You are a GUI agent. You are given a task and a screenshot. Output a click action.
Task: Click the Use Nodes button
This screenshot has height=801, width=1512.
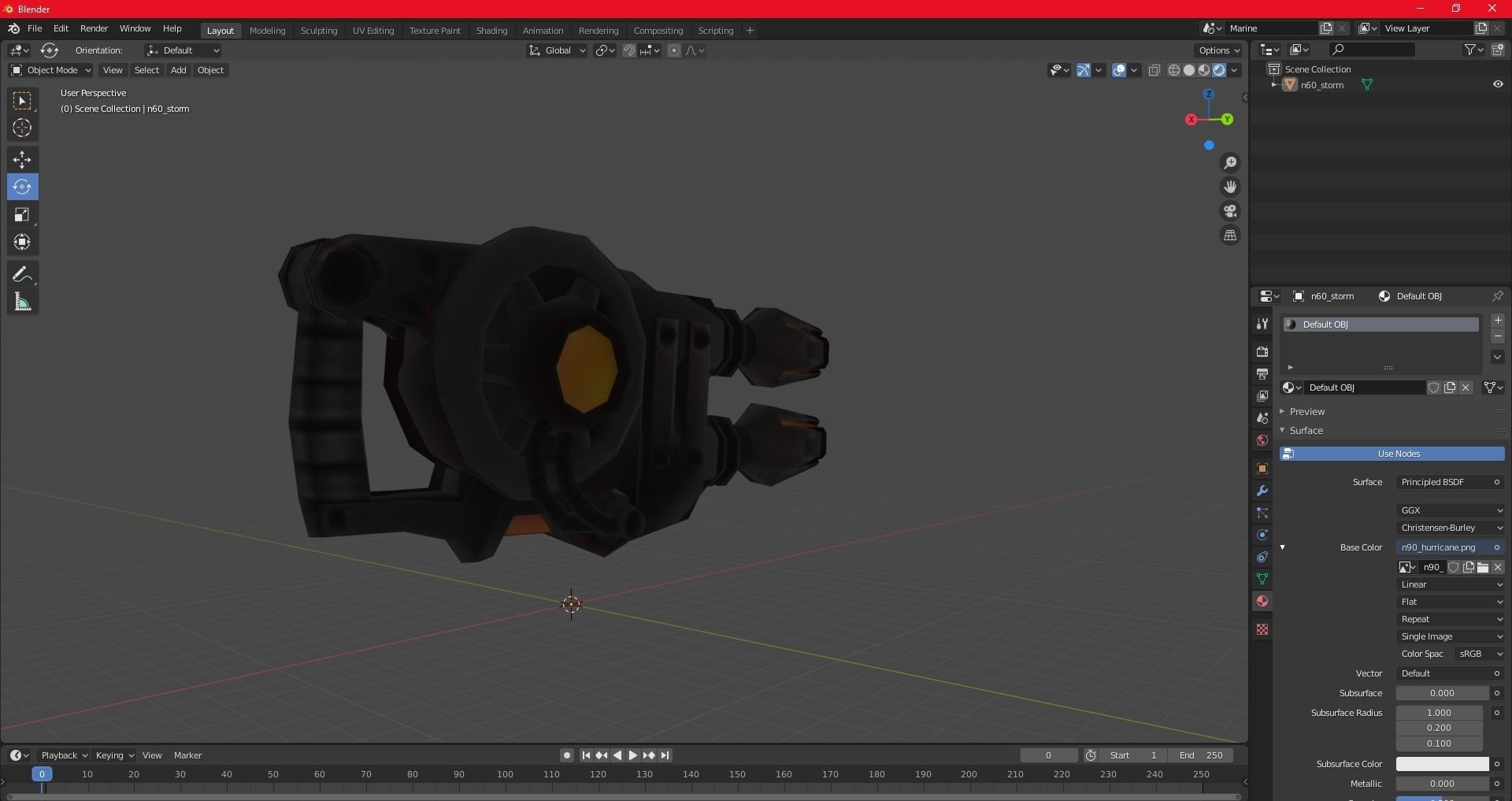pos(1392,454)
